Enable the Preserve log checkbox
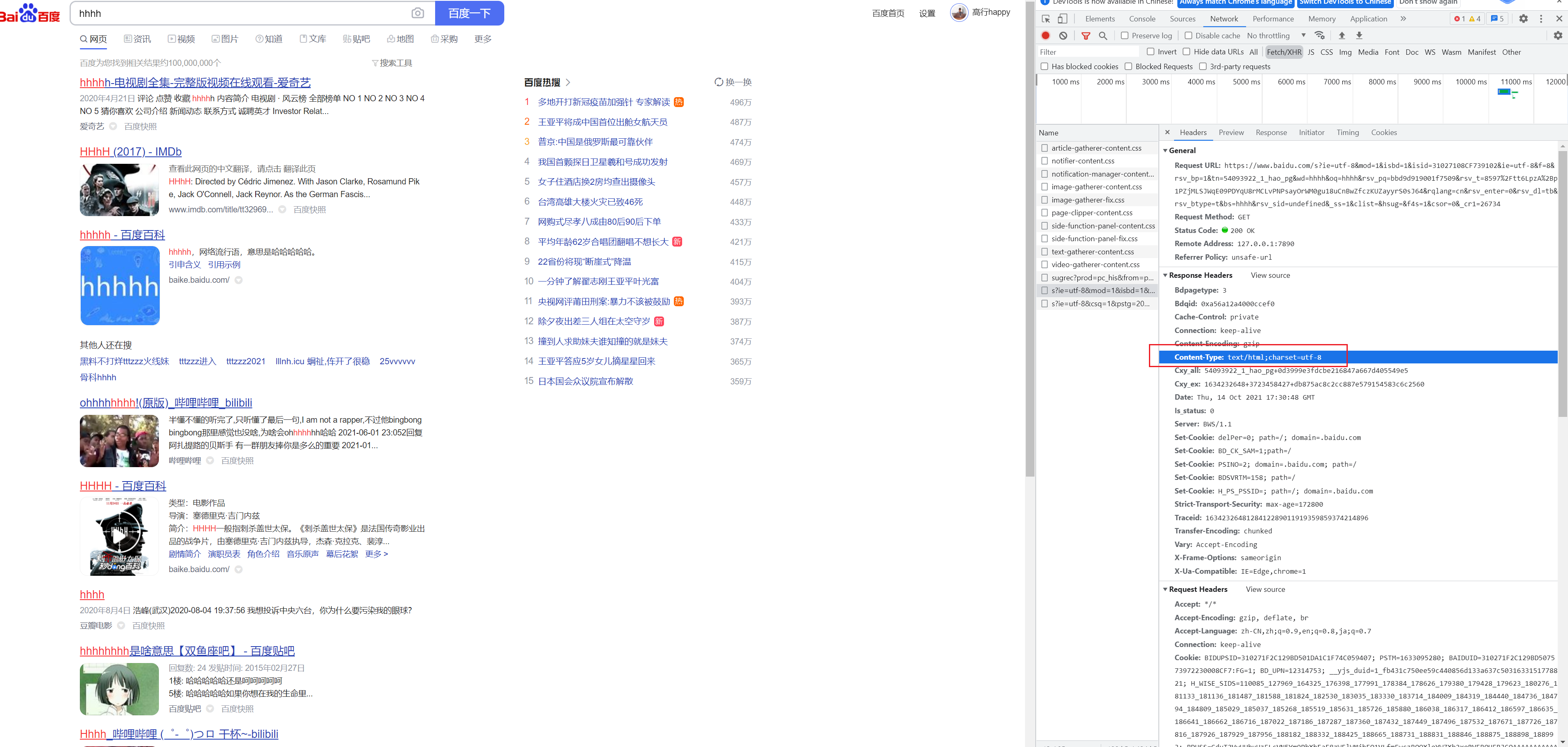1568x747 pixels. pos(1124,35)
